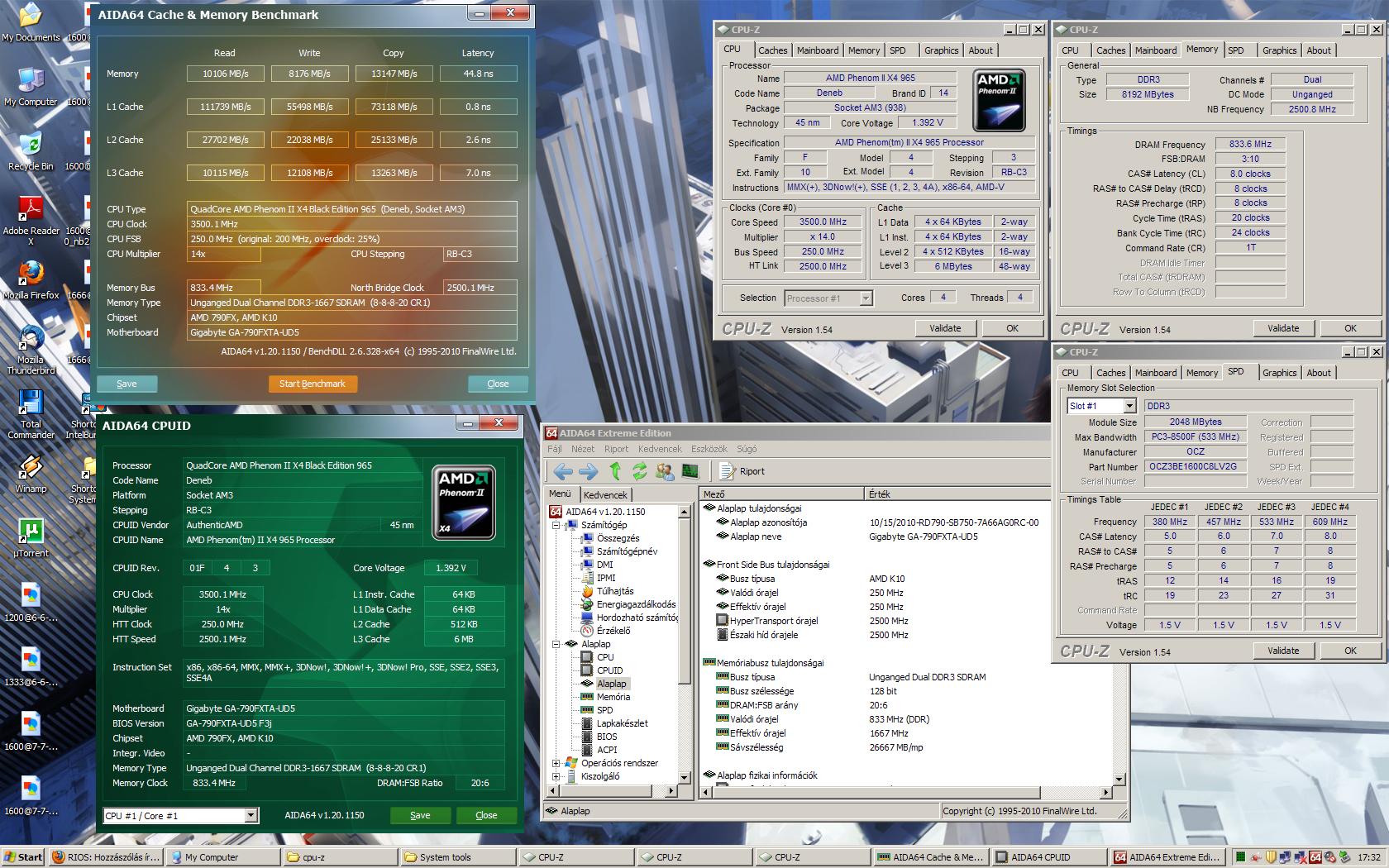This screenshot has width=1389, height=868.
Task: Open Mozilla Firefox desktop icon
Action: [31, 280]
